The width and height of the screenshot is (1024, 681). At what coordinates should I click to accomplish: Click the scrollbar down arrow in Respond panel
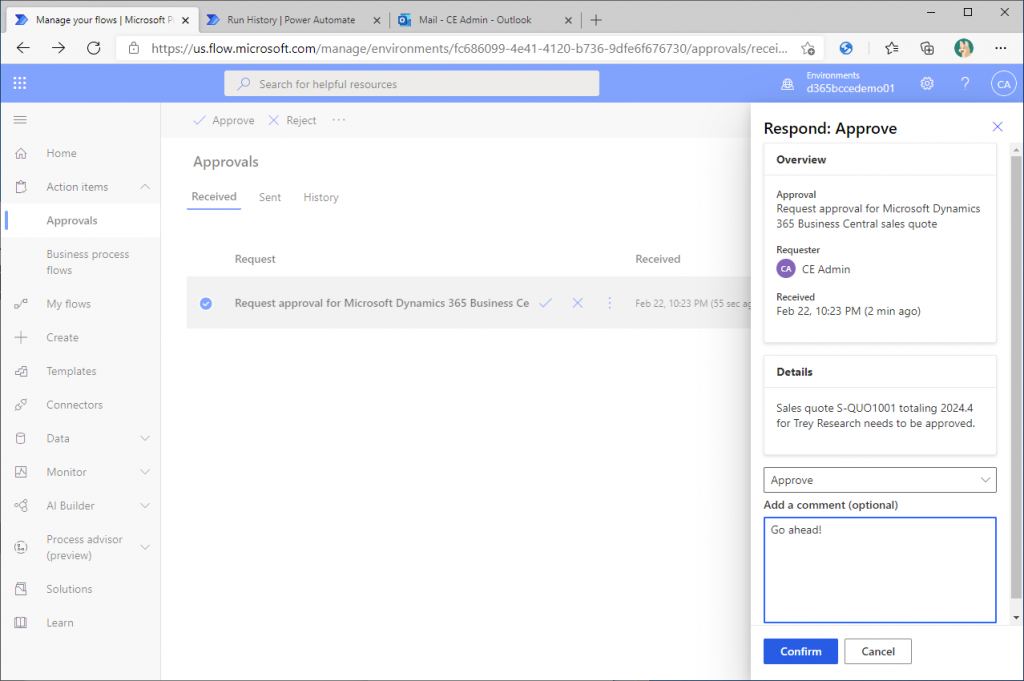1016,617
